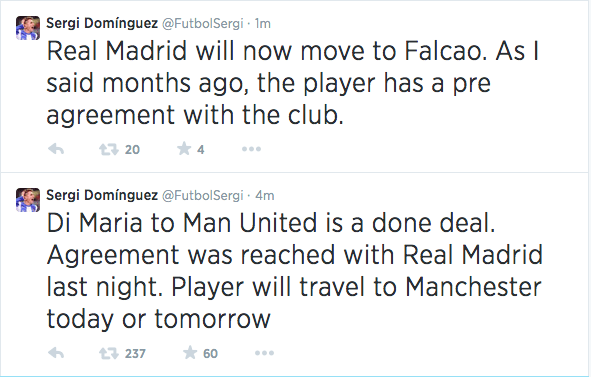View the 20 retweets count
Viewport: 591px width, 377px height.
pos(132,150)
